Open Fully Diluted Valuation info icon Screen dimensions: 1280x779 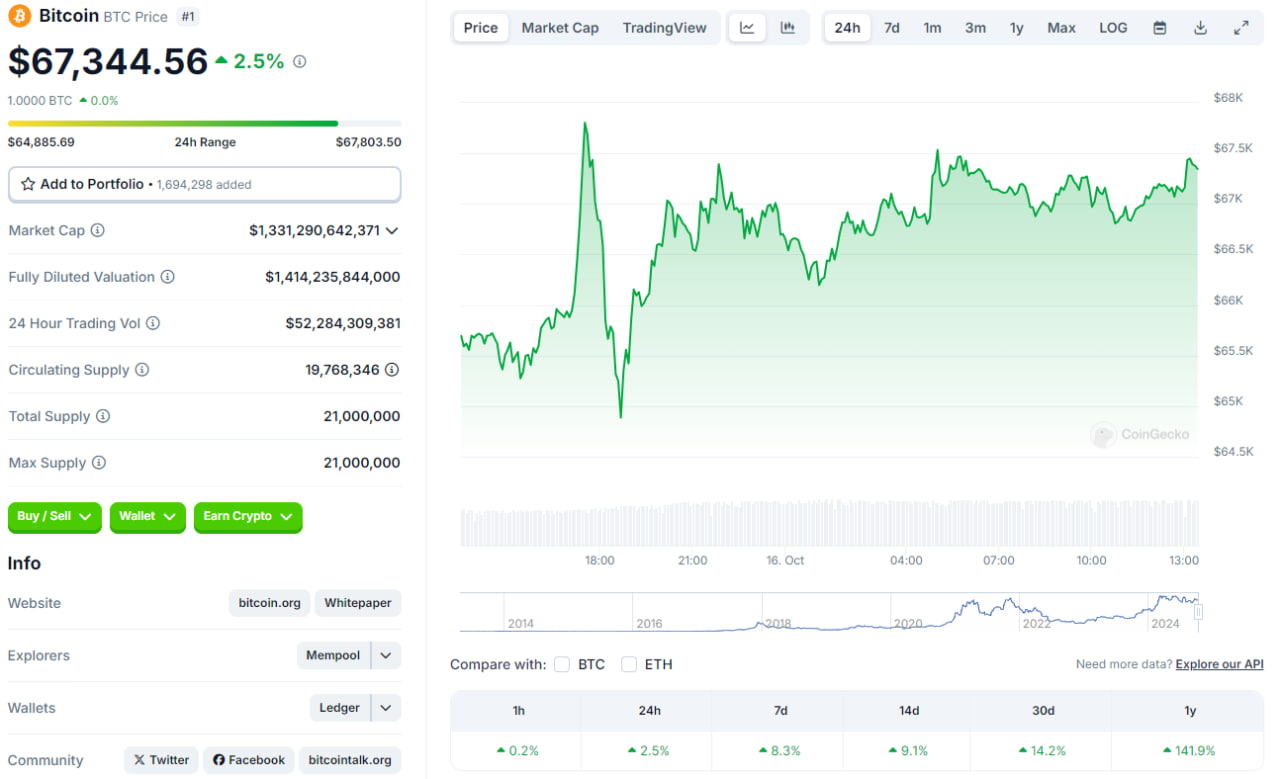167,277
